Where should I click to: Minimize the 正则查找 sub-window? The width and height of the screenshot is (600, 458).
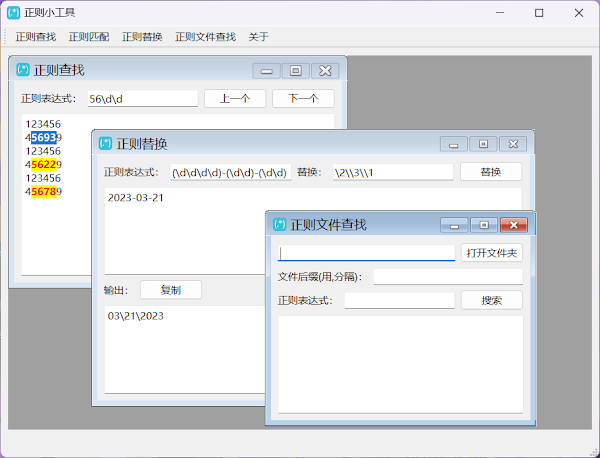pos(267,71)
